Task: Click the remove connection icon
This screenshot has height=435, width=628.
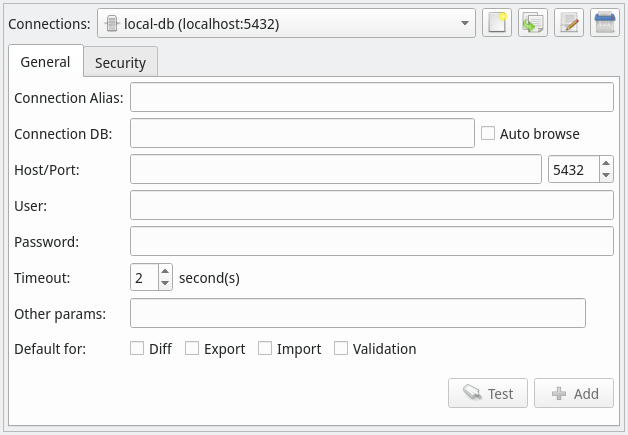Action: click(x=605, y=23)
